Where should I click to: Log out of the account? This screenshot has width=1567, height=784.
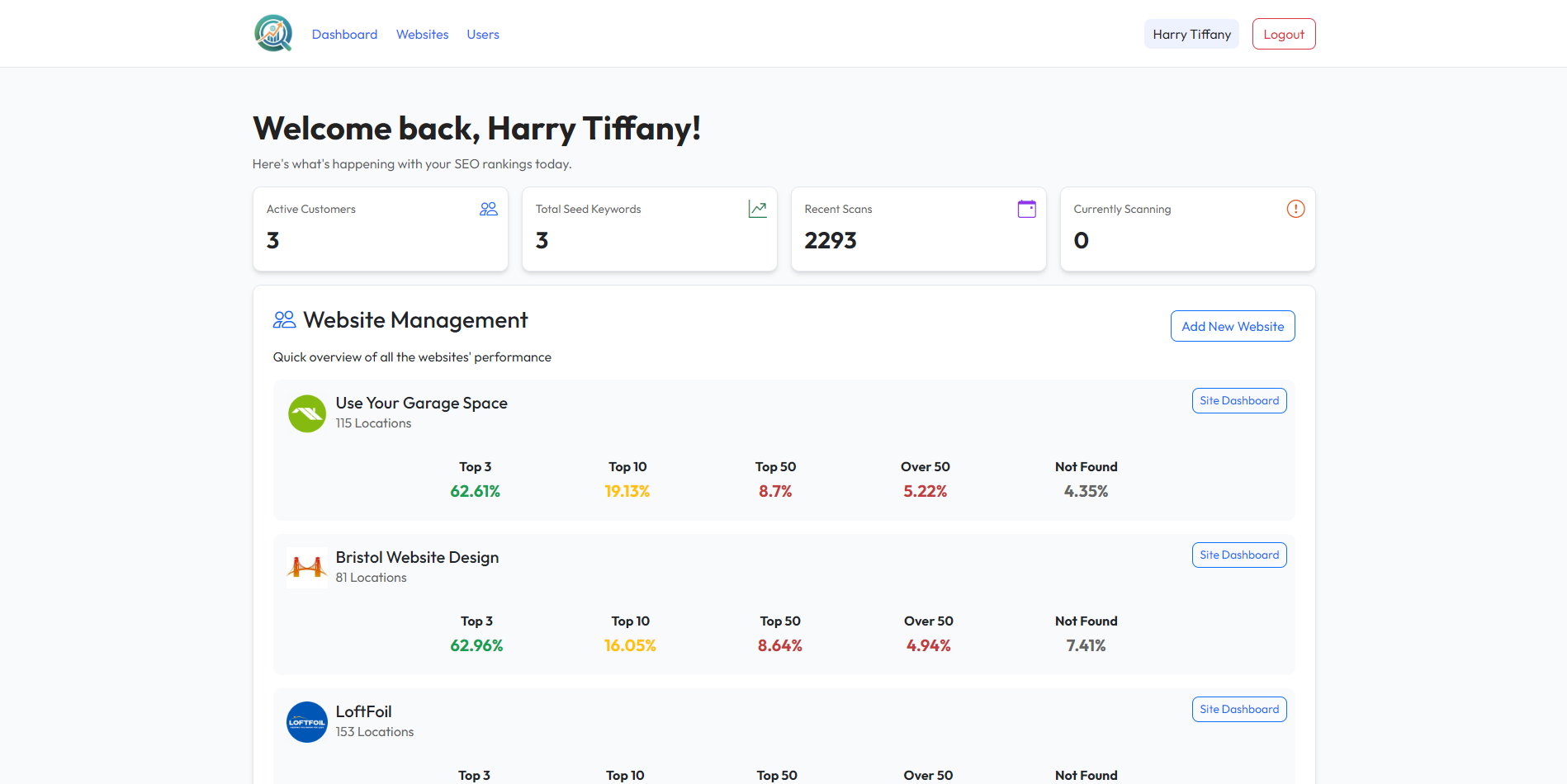coord(1283,34)
